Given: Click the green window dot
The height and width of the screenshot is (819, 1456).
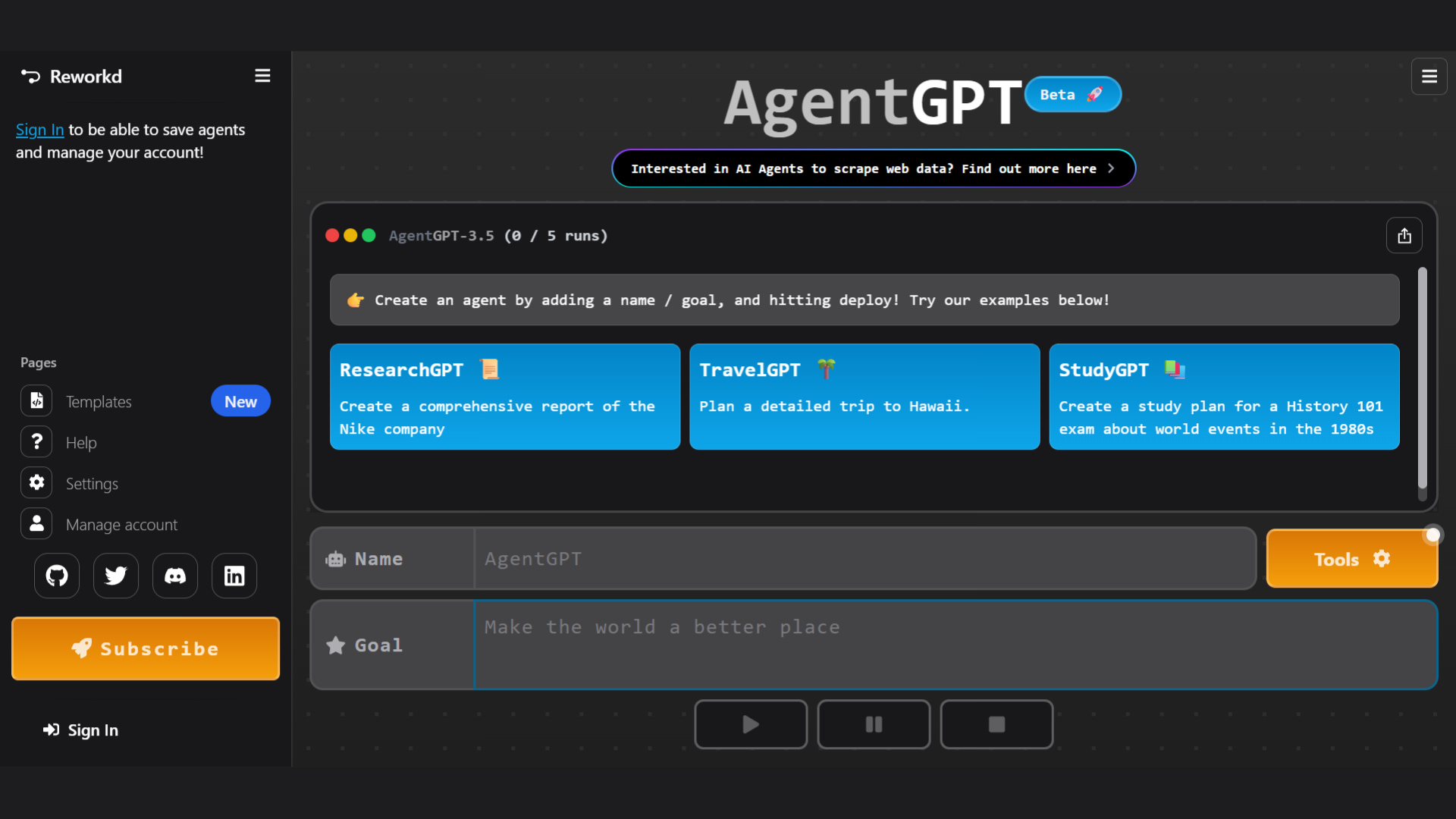Looking at the screenshot, I should pos(369,236).
